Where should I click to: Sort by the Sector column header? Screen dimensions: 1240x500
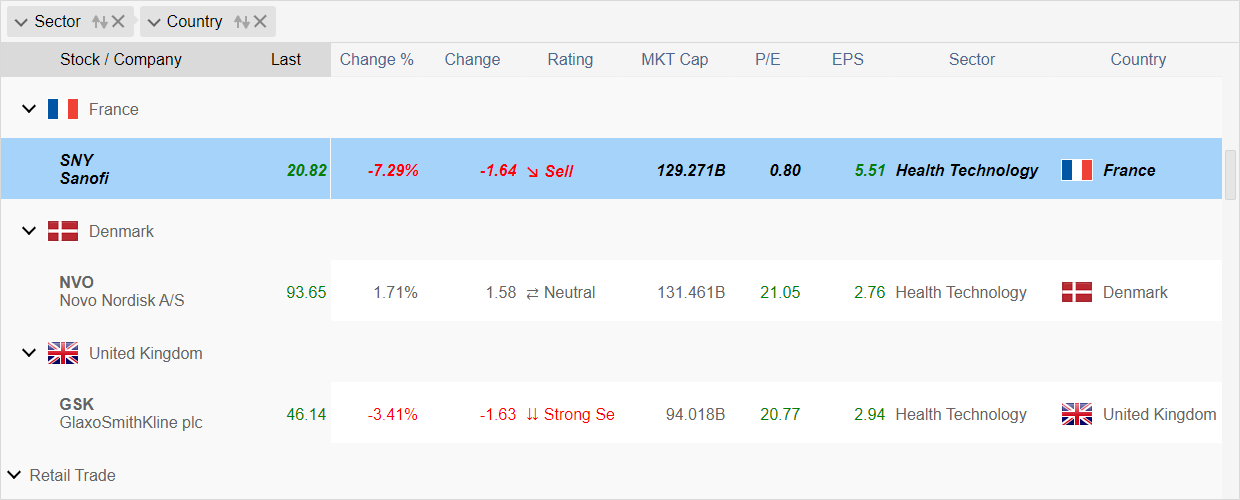click(972, 59)
